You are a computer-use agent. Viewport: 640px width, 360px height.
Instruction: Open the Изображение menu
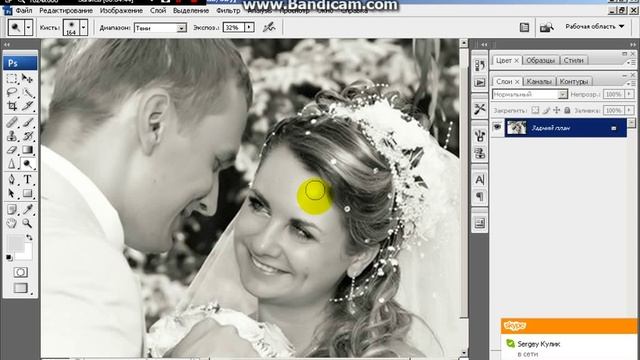tap(121, 11)
